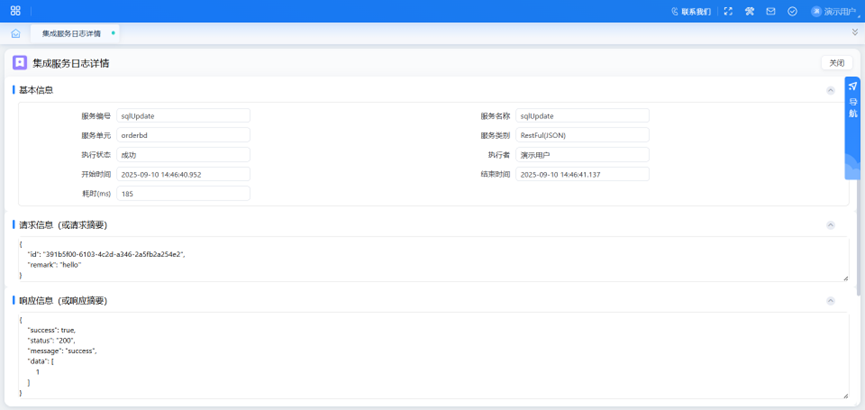Image resolution: width=865 pixels, height=410 pixels.
Task: Open the demo user account menu
Action: pyautogui.click(x=835, y=11)
